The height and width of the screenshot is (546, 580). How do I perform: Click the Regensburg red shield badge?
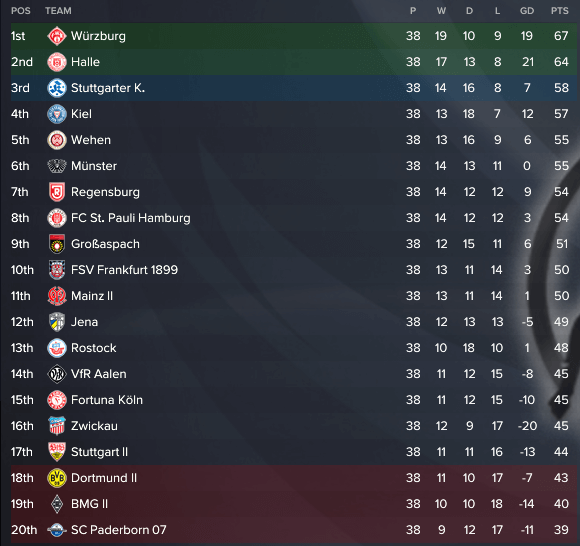[57, 192]
